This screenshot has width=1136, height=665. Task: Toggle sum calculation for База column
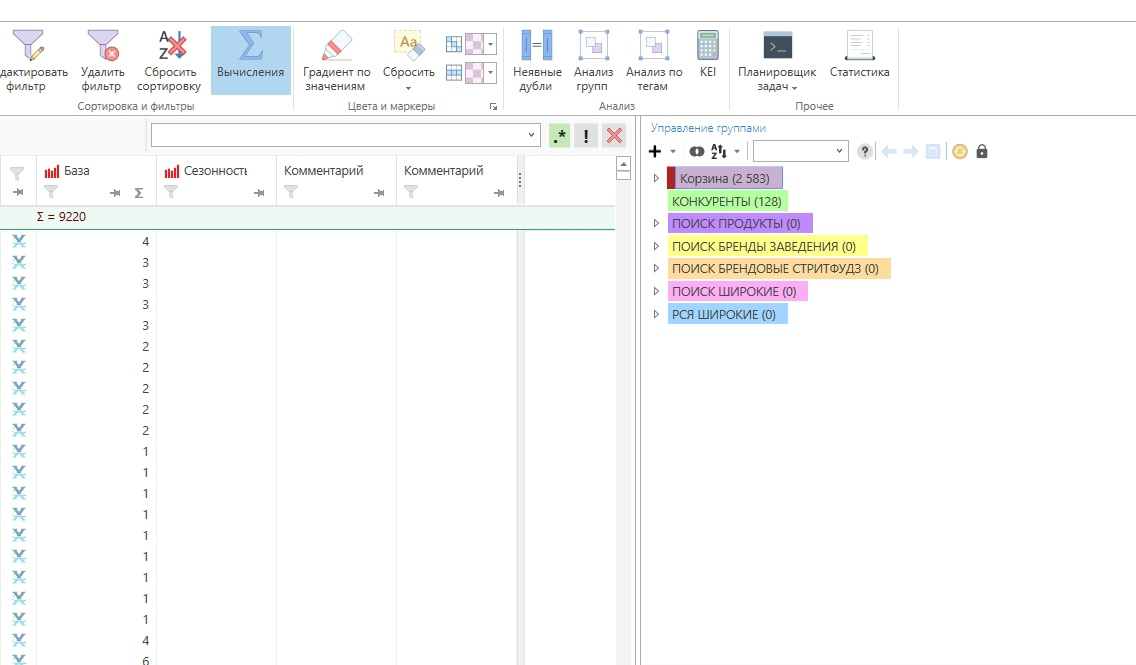point(138,193)
